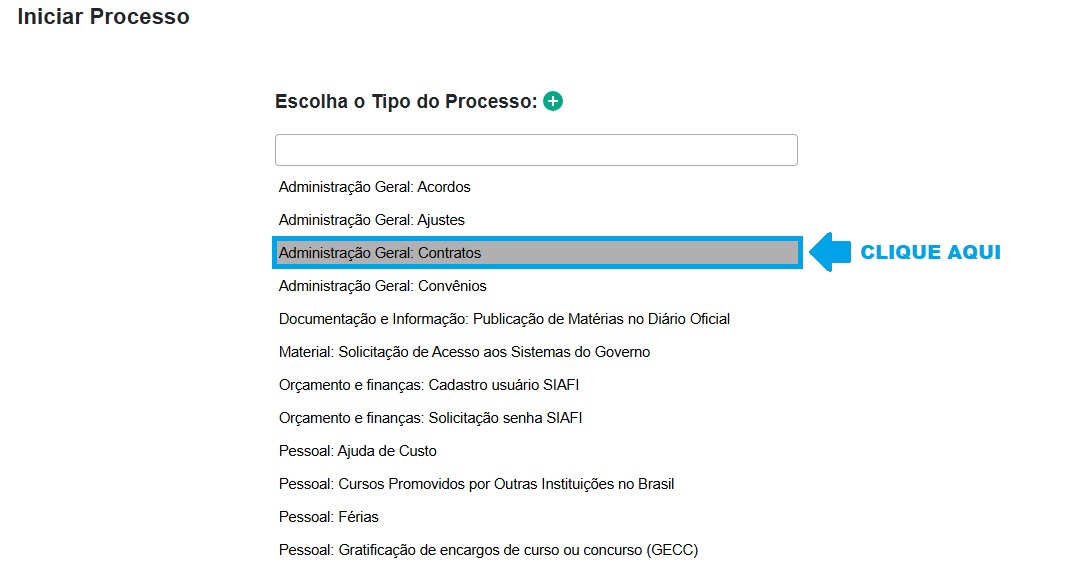
Task: Click the green plus icon beside the heading
Action: point(553,101)
